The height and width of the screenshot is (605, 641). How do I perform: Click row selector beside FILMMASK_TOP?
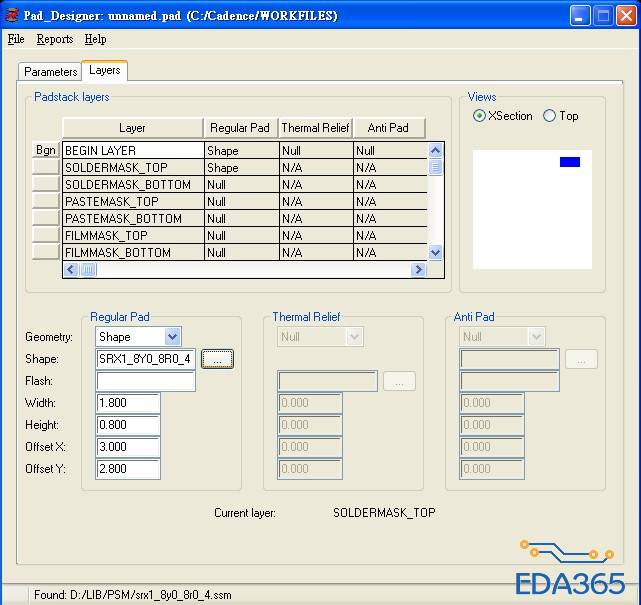pos(46,235)
